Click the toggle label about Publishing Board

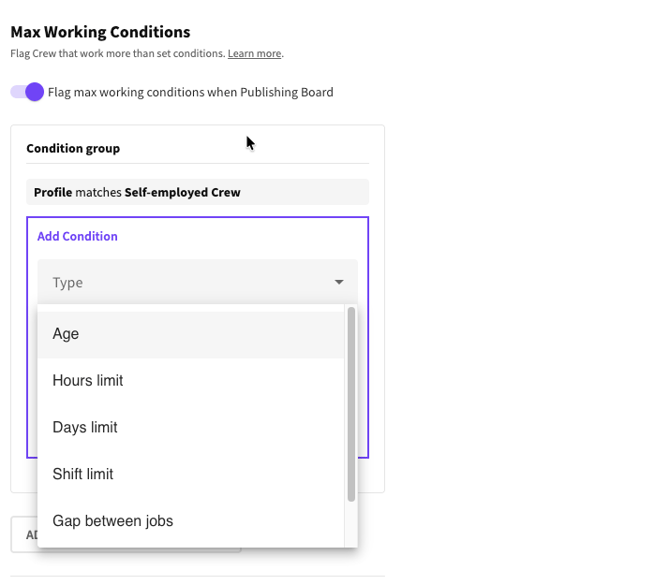[190, 92]
